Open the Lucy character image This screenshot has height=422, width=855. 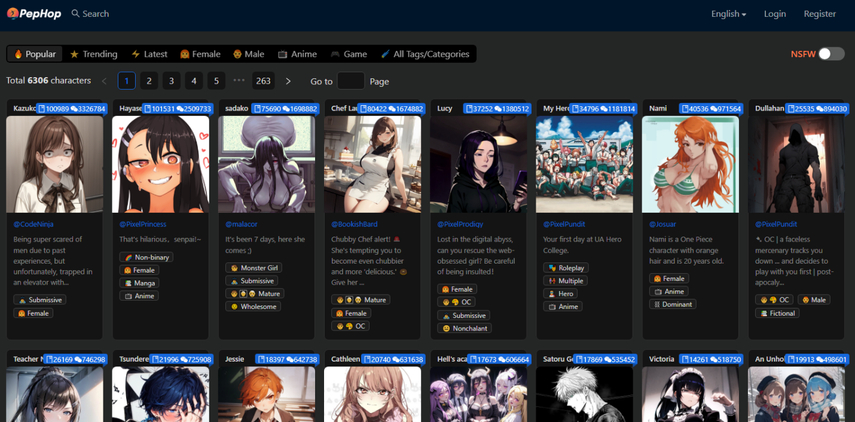point(478,164)
